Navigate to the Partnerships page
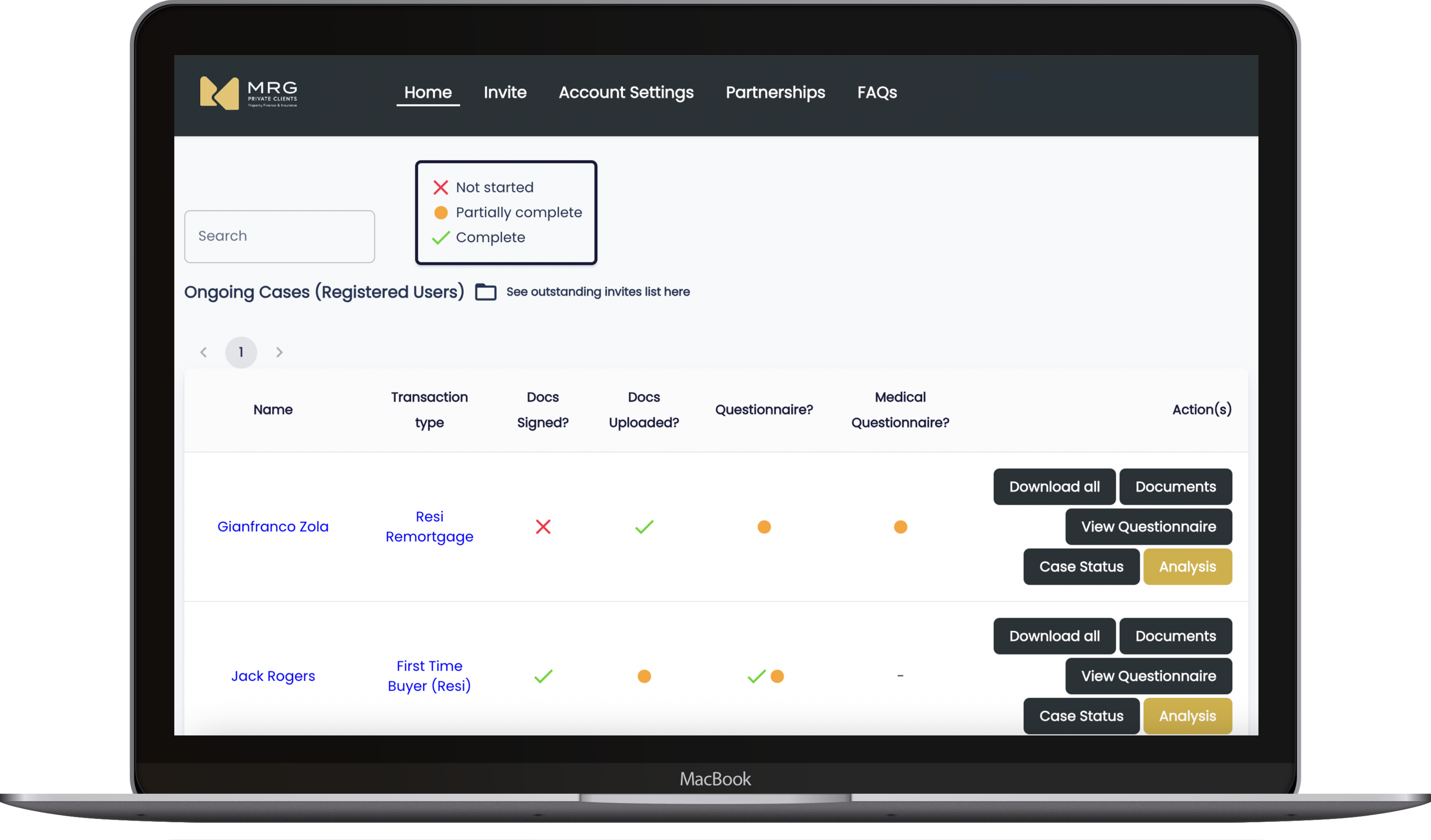This screenshot has width=1431, height=840. [775, 92]
